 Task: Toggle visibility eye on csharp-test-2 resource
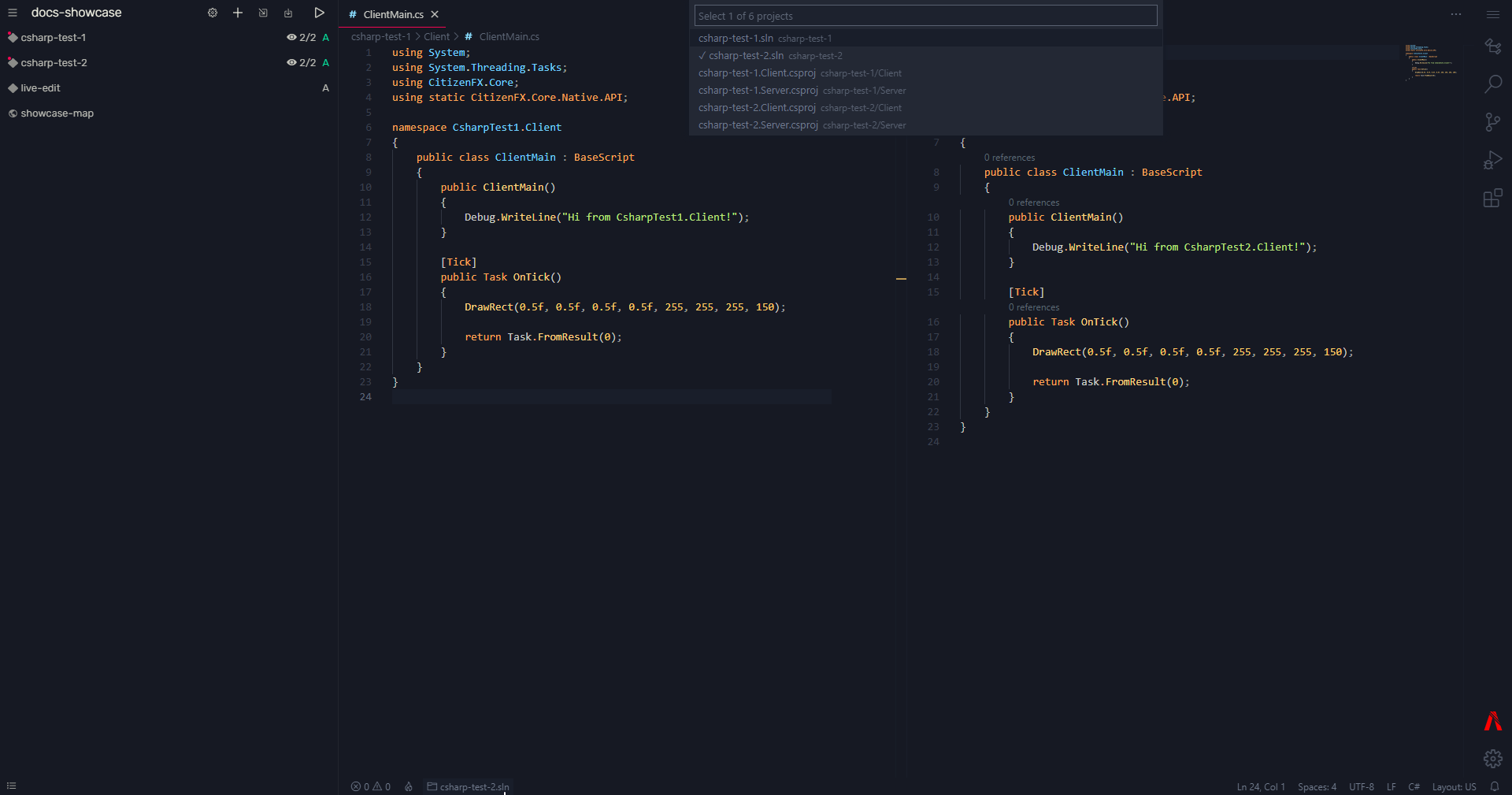click(292, 62)
